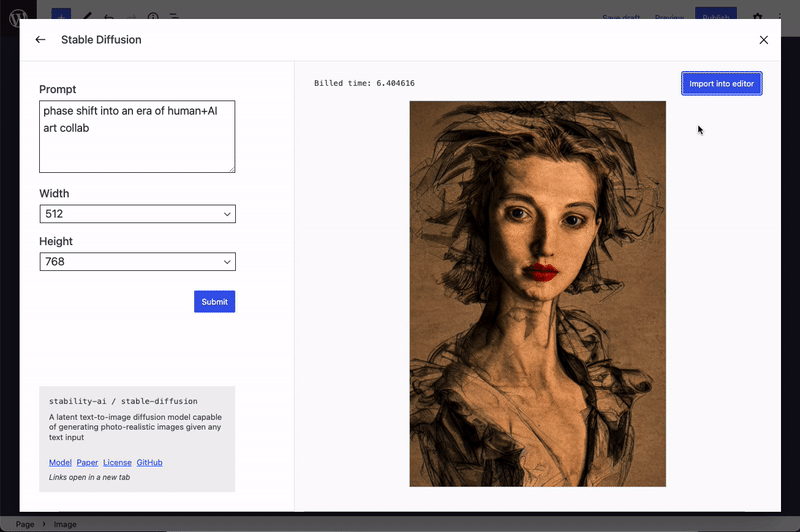Click the back arrow beside Stable Diffusion
The width and height of the screenshot is (800, 532).
coord(40,40)
